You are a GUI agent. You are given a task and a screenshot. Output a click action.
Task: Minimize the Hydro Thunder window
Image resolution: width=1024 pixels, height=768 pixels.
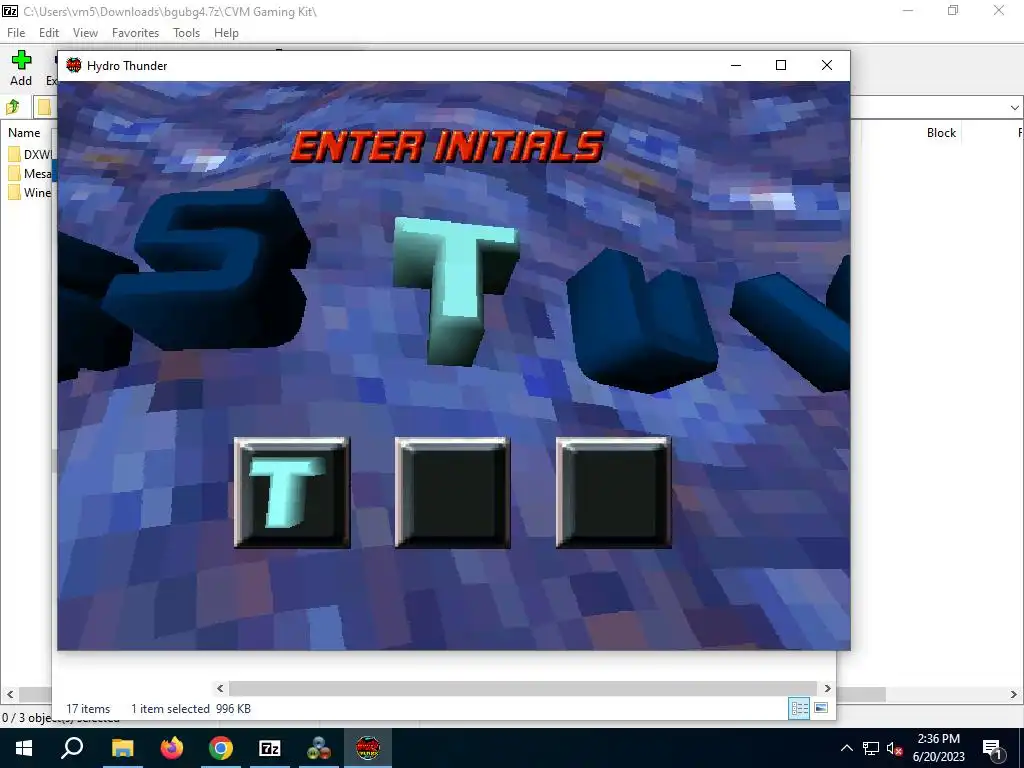[735, 65]
